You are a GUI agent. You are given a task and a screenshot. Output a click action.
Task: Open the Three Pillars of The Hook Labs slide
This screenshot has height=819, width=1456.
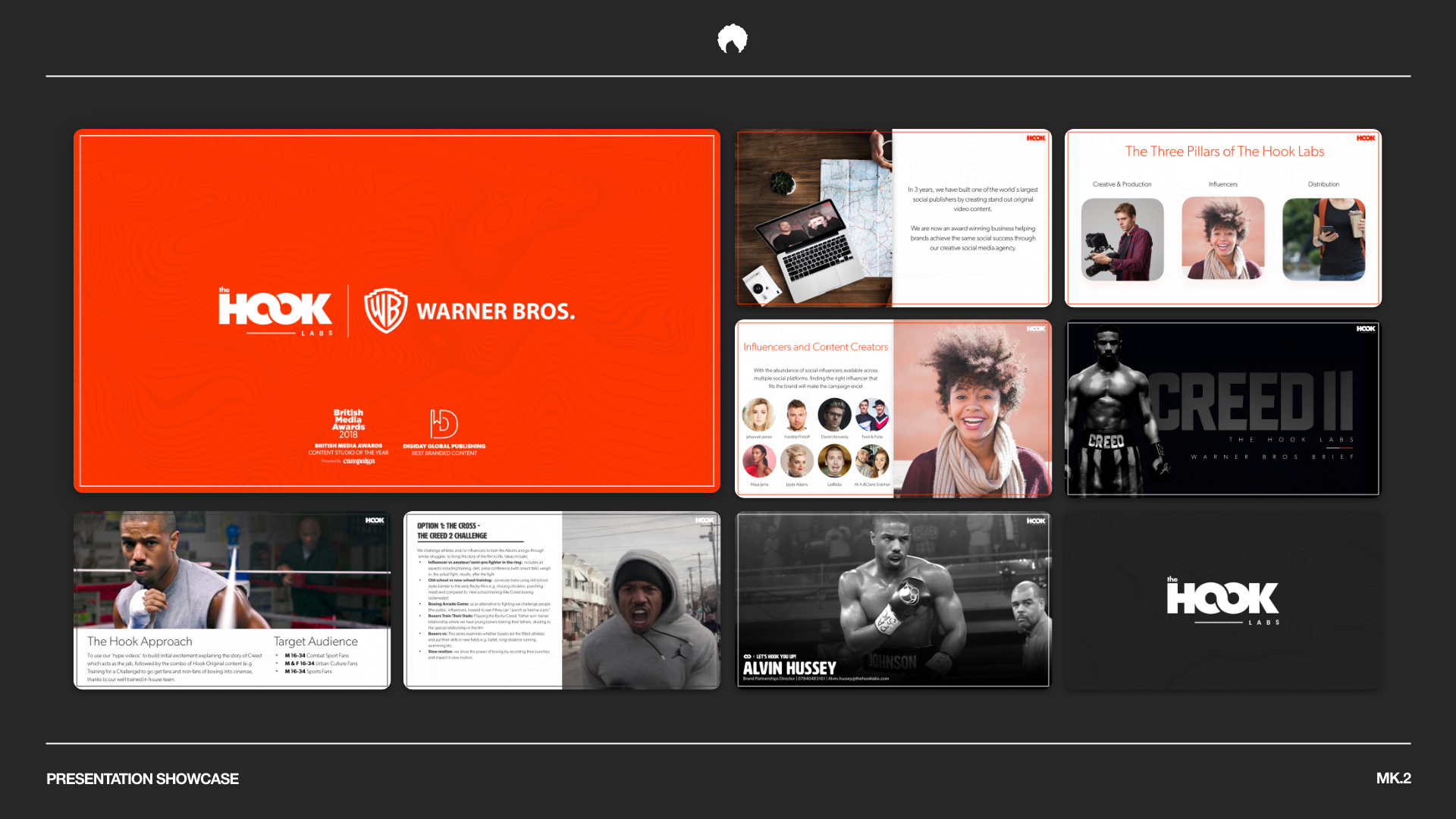(1224, 152)
